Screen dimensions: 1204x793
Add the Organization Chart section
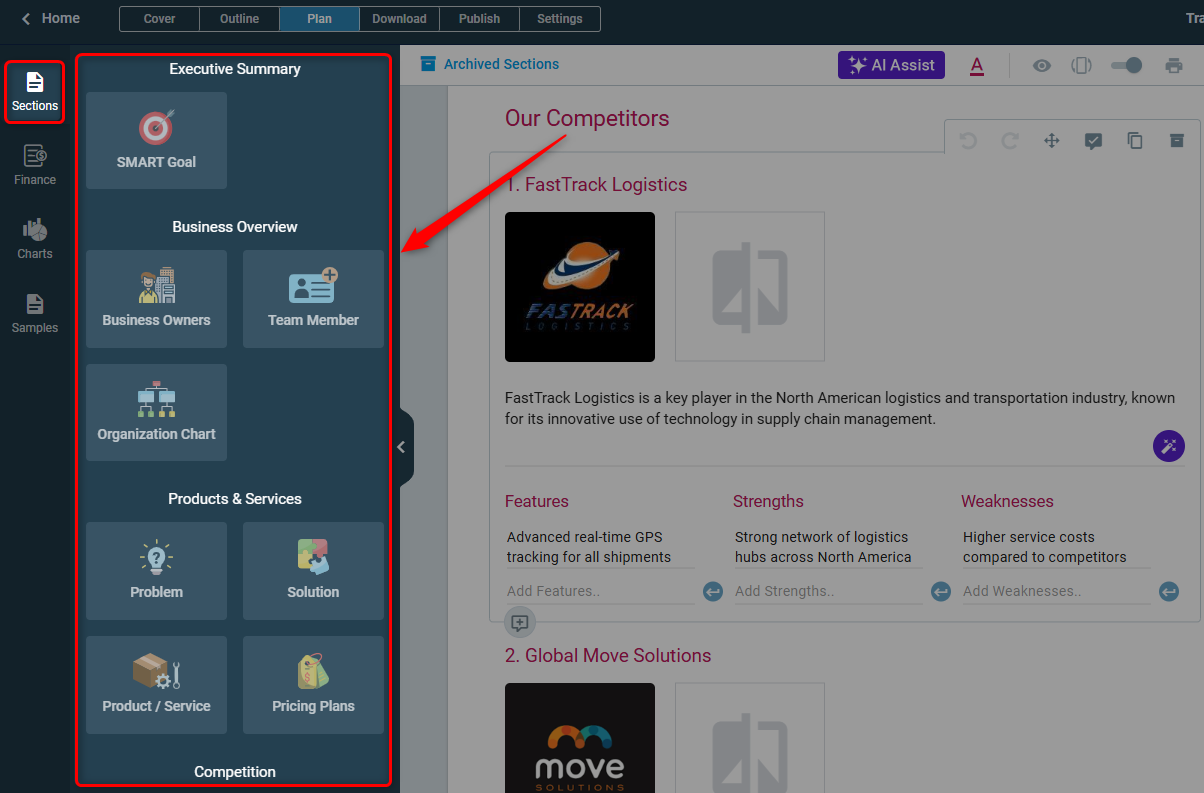coord(156,413)
